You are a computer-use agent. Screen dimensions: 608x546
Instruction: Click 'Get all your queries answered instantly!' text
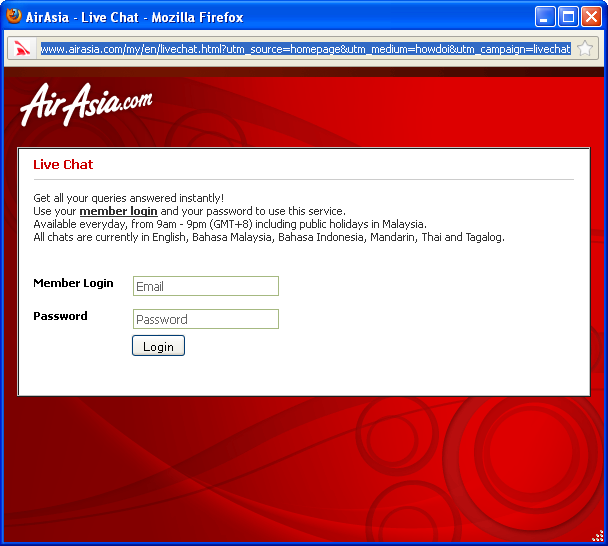point(129,198)
